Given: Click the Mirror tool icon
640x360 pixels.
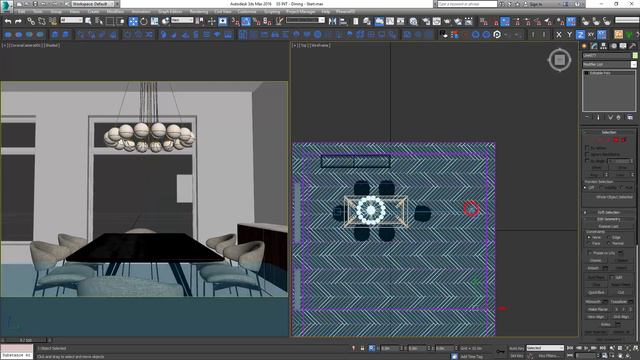Looking at the screenshot, I should [333, 21].
